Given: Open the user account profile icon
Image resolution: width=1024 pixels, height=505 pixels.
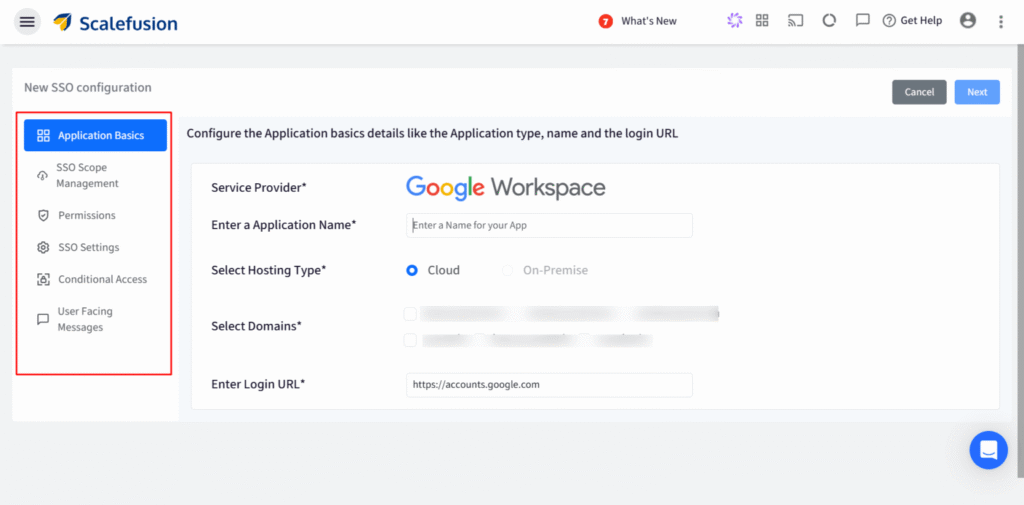Looking at the screenshot, I should pos(968,21).
